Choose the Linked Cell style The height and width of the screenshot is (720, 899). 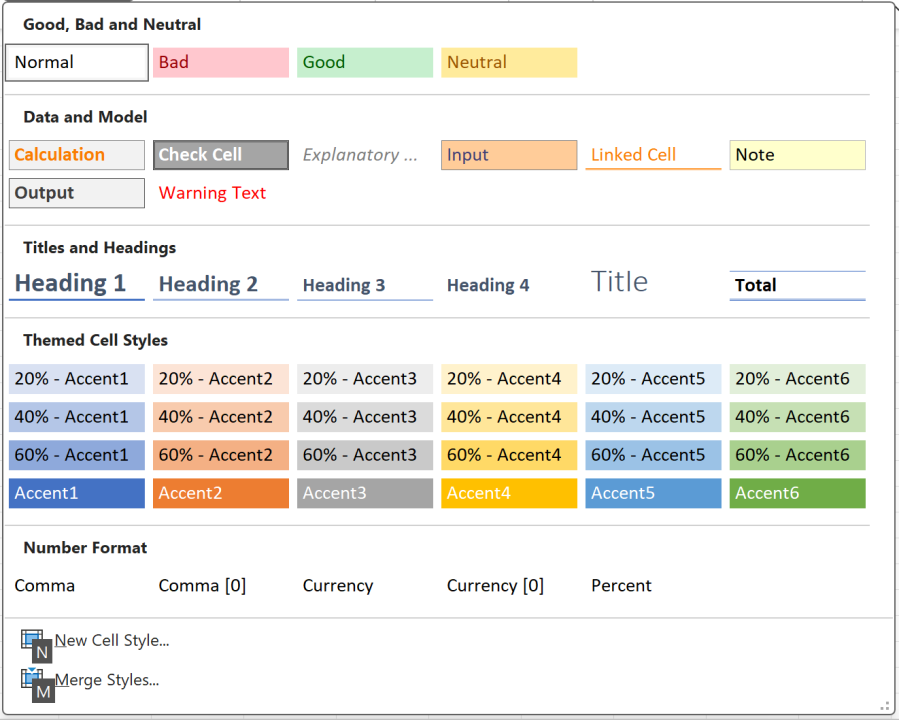[653, 155]
